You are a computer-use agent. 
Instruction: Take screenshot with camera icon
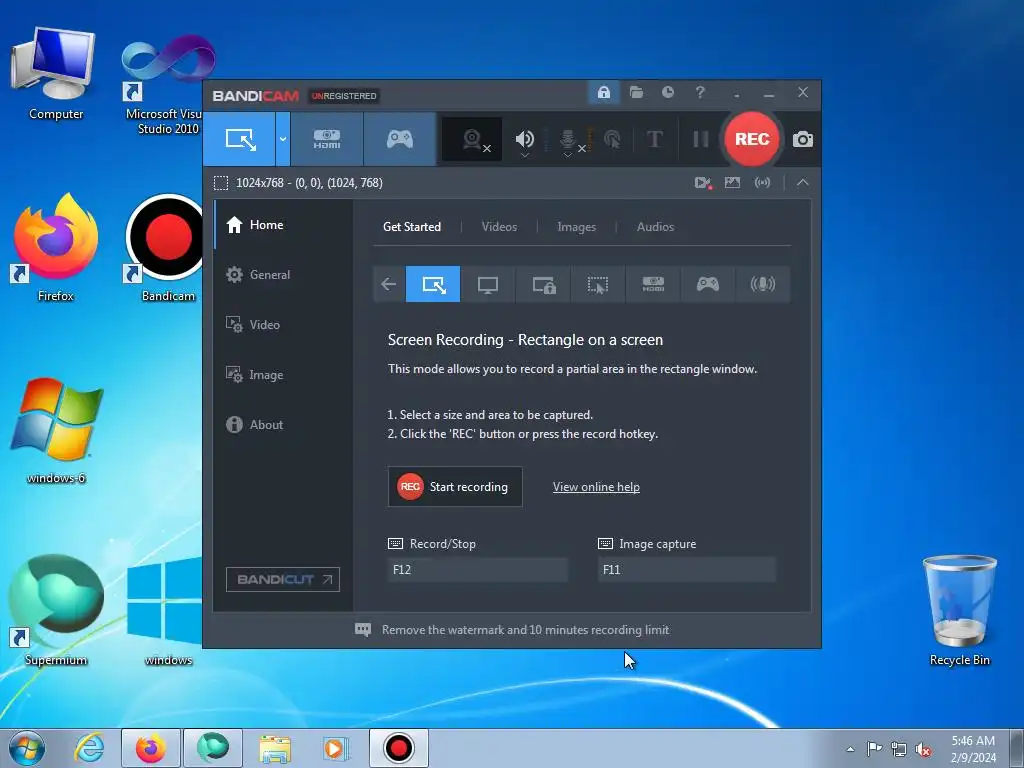click(803, 139)
